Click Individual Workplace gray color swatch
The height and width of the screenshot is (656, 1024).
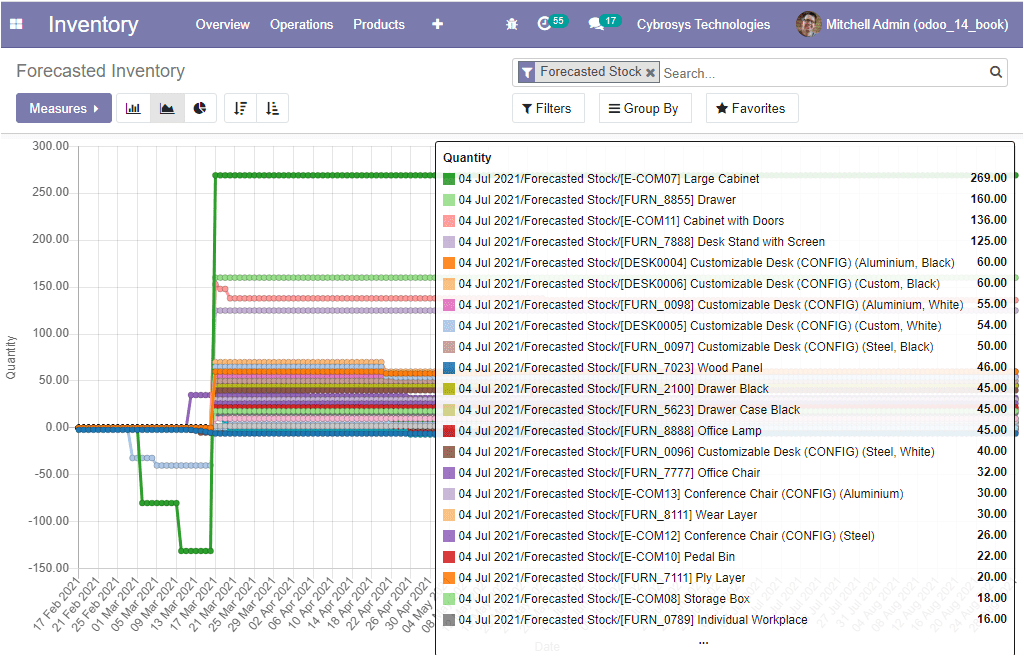tap(449, 620)
